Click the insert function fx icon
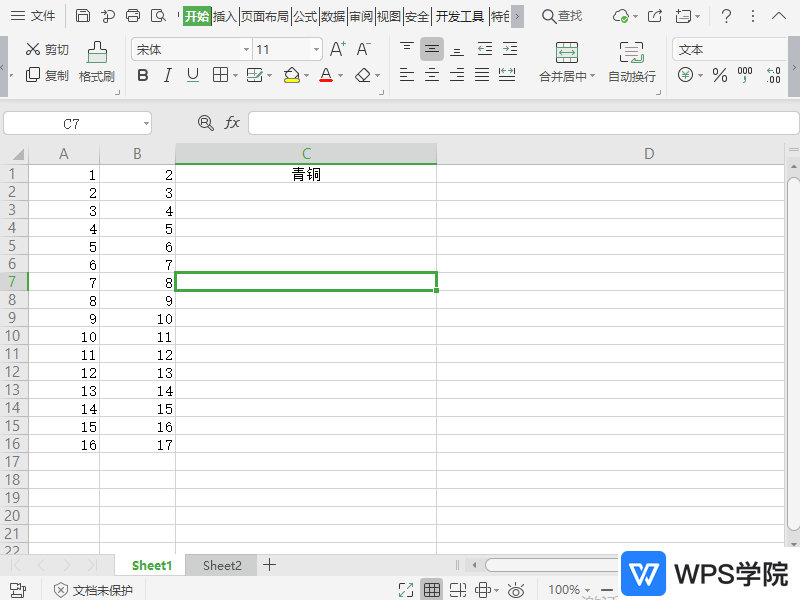800x600 pixels. click(232, 123)
